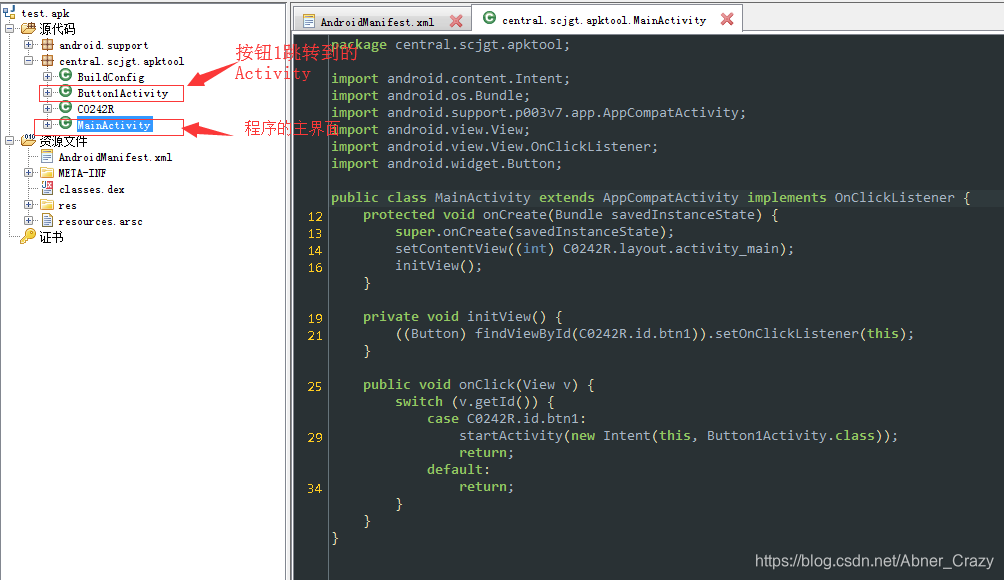The width and height of the screenshot is (1004, 580).
Task: Click the findViewById setOnClickListener line
Action: pyautogui.click(x=654, y=334)
